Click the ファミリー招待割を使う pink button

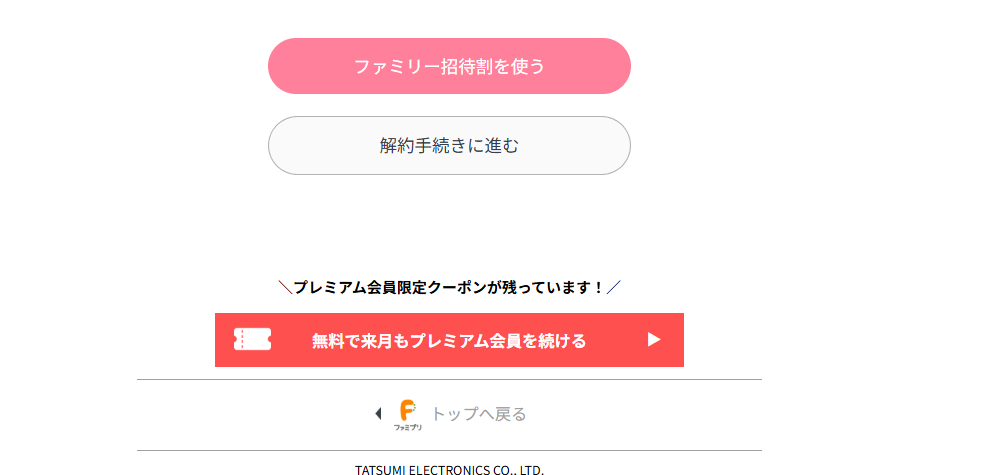click(449, 66)
